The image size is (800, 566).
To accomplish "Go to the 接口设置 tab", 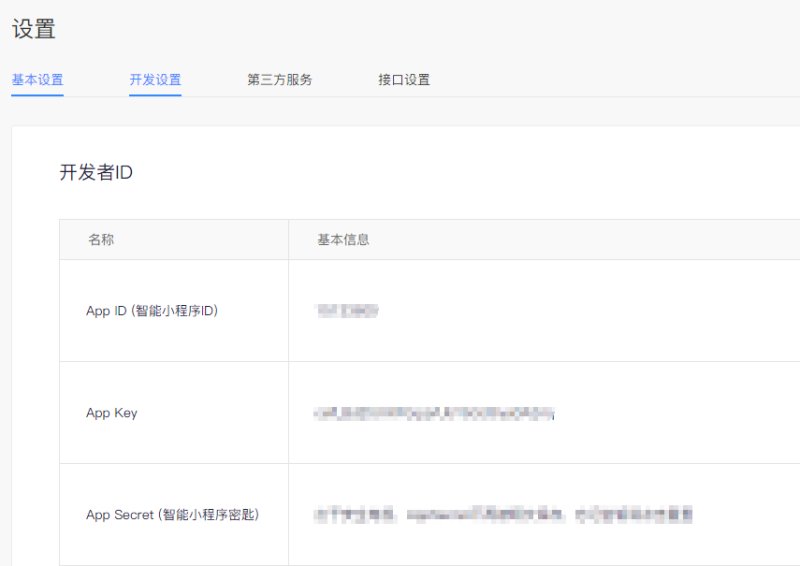I will 404,80.
